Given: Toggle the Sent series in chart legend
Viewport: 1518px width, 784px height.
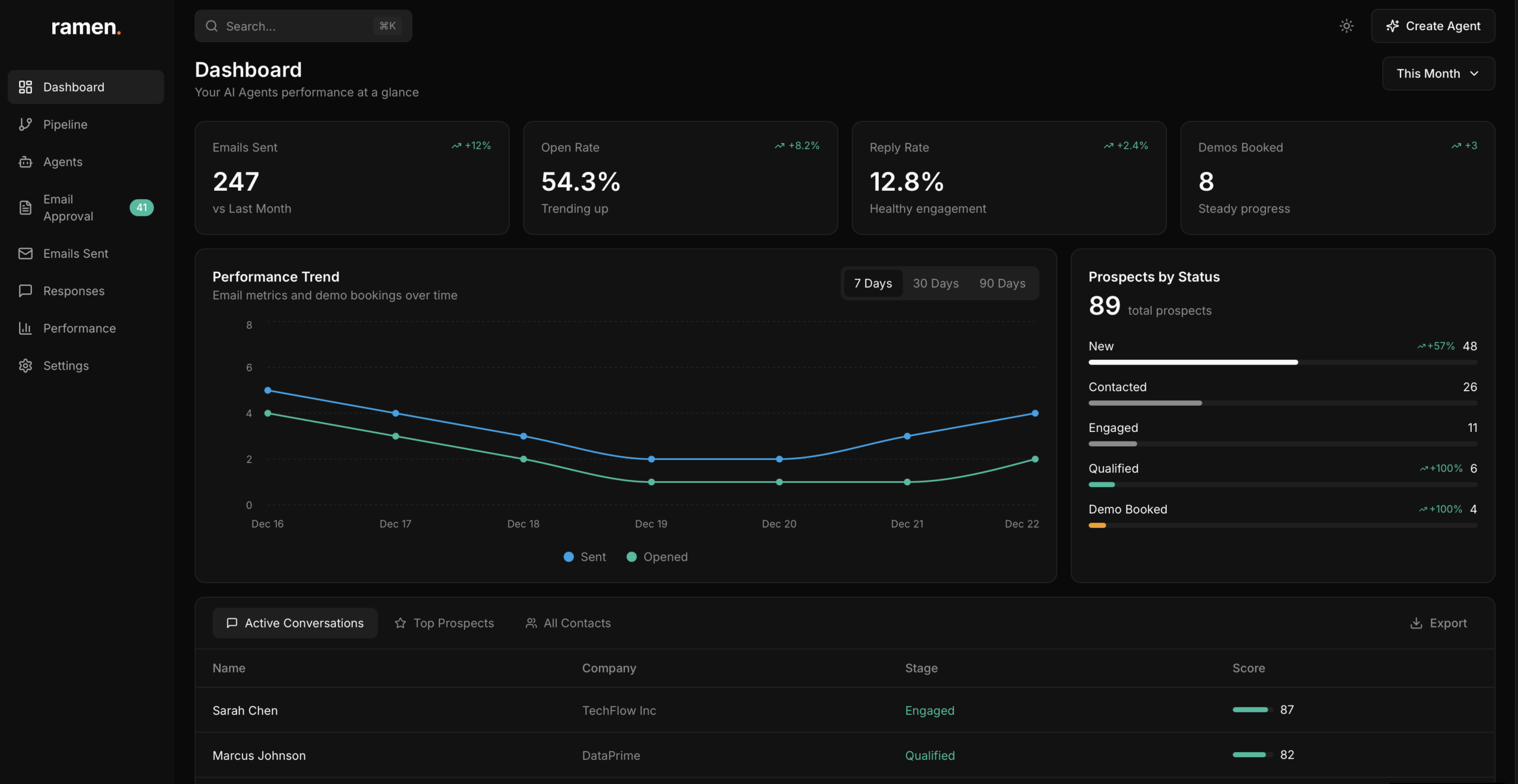Looking at the screenshot, I should pos(584,557).
